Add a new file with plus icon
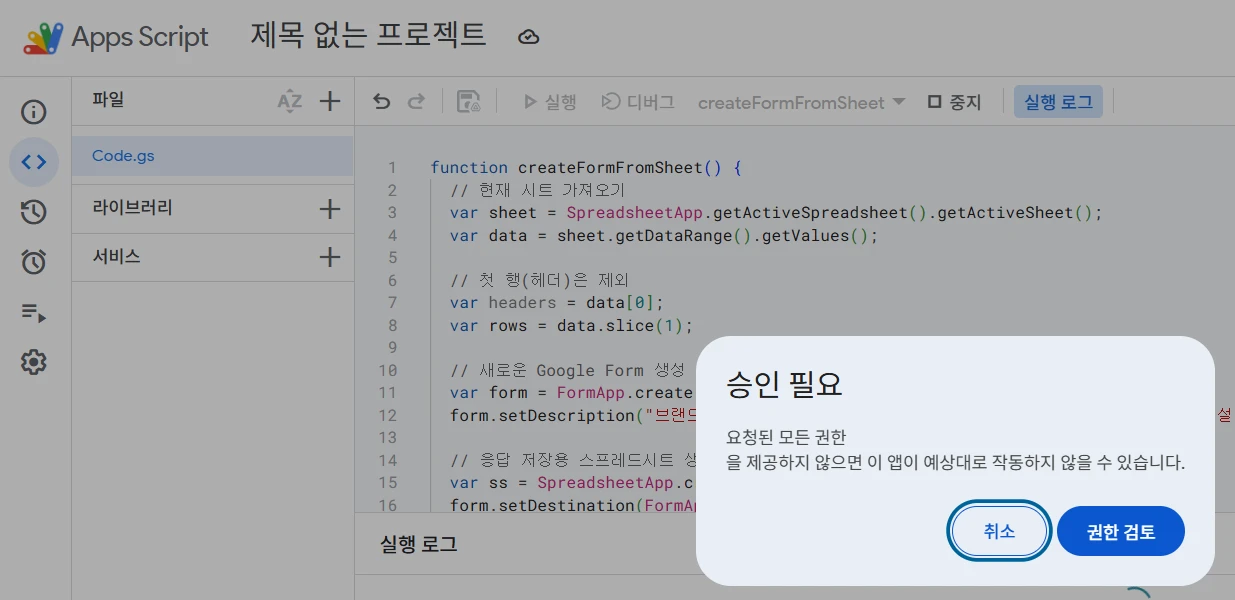 [330, 101]
